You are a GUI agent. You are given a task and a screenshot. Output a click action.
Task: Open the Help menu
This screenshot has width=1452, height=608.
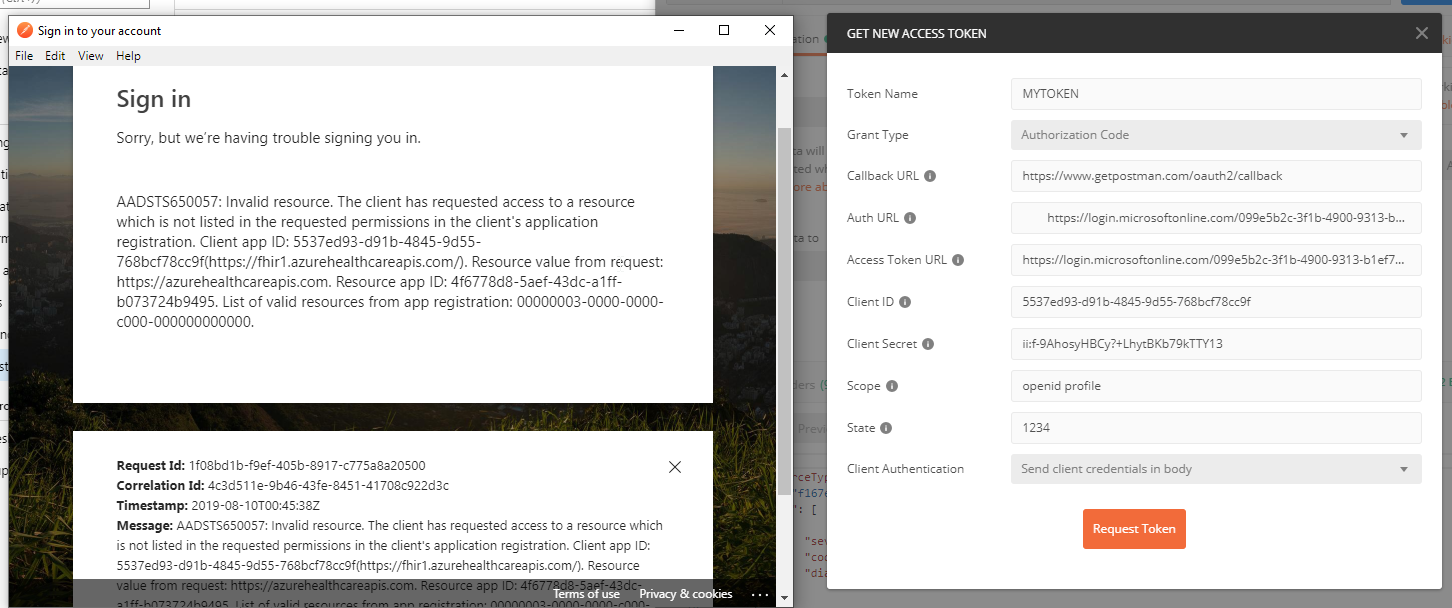[x=128, y=55]
